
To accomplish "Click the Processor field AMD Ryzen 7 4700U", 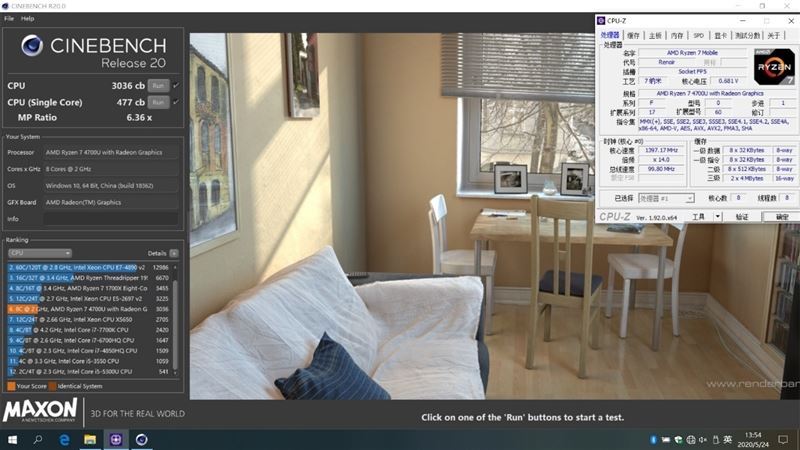I will coord(111,152).
